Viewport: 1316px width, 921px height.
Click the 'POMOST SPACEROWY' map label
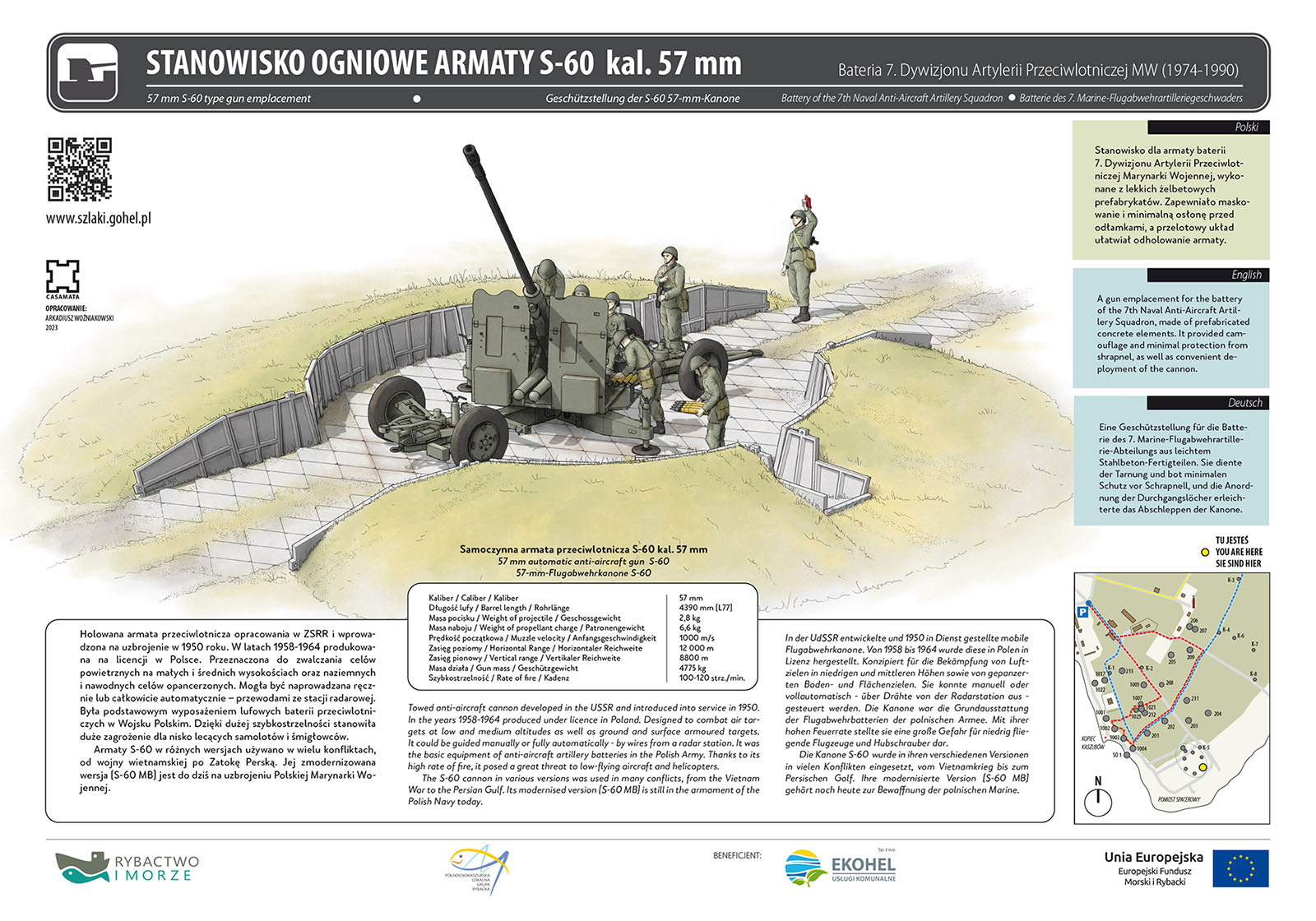pyautogui.click(x=1179, y=799)
